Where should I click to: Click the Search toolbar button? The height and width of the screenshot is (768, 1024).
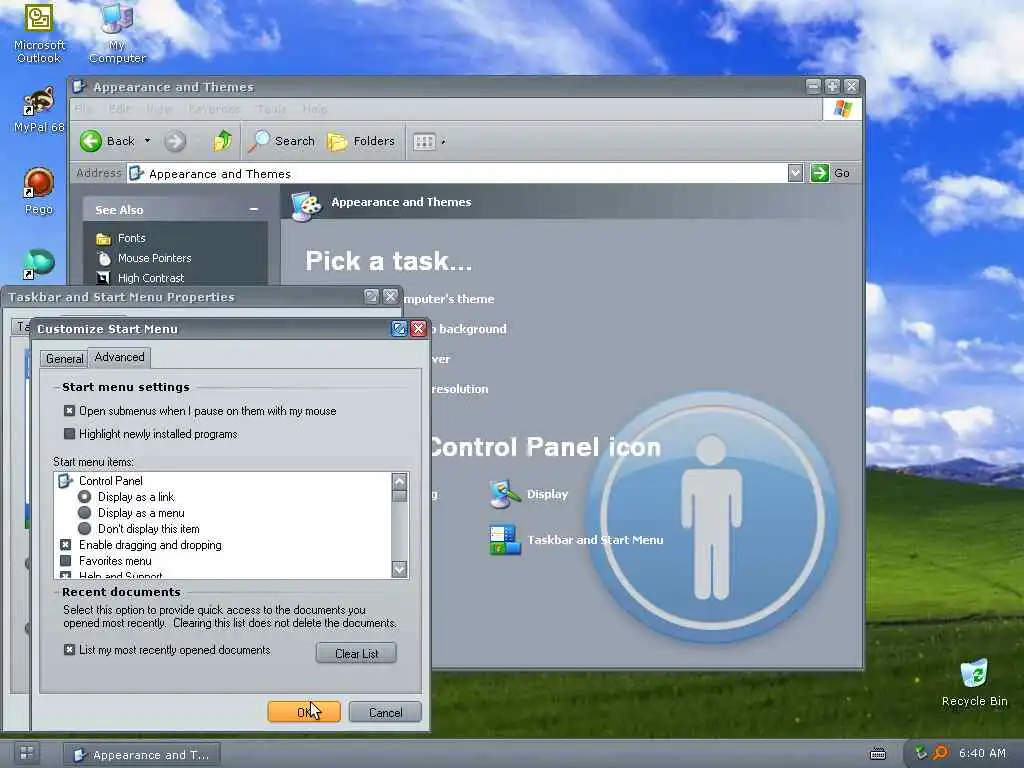[281, 141]
